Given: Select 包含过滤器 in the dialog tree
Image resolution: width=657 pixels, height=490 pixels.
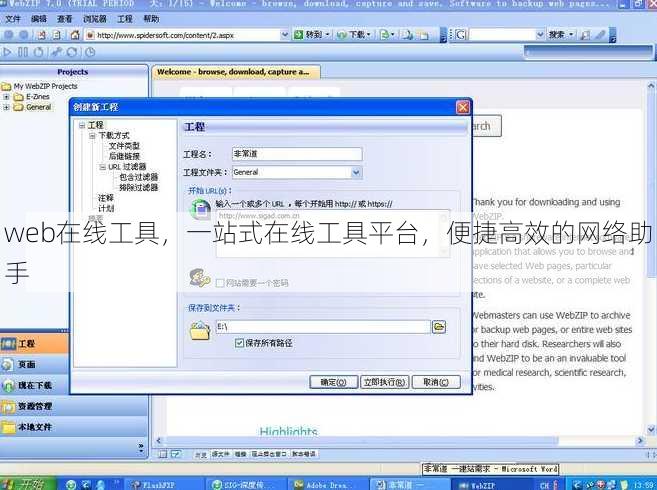Looking at the screenshot, I should tap(139, 177).
